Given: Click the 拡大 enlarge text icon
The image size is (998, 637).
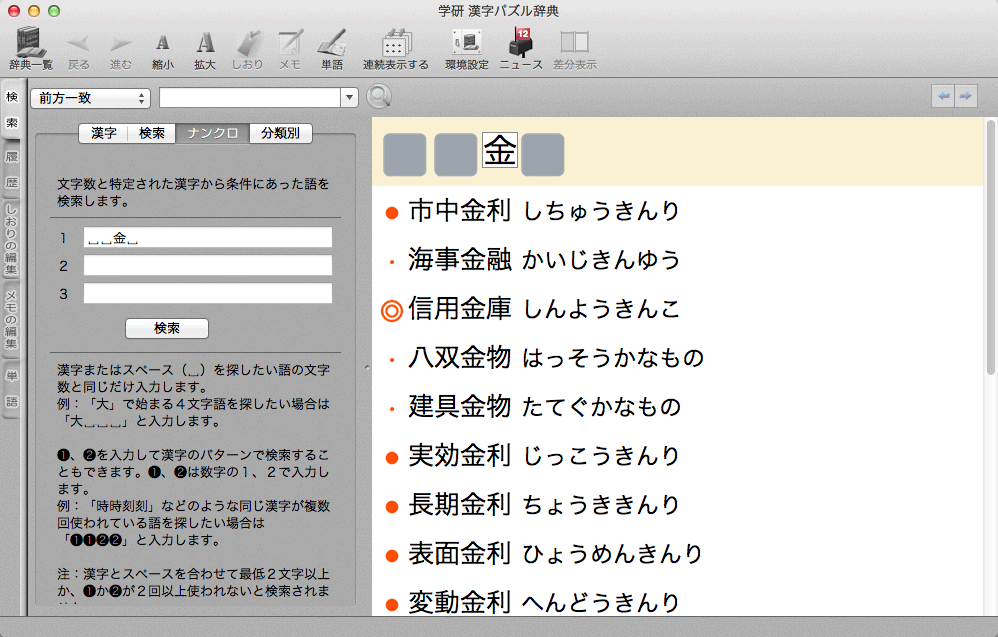Looking at the screenshot, I should click(x=205, y=48).
